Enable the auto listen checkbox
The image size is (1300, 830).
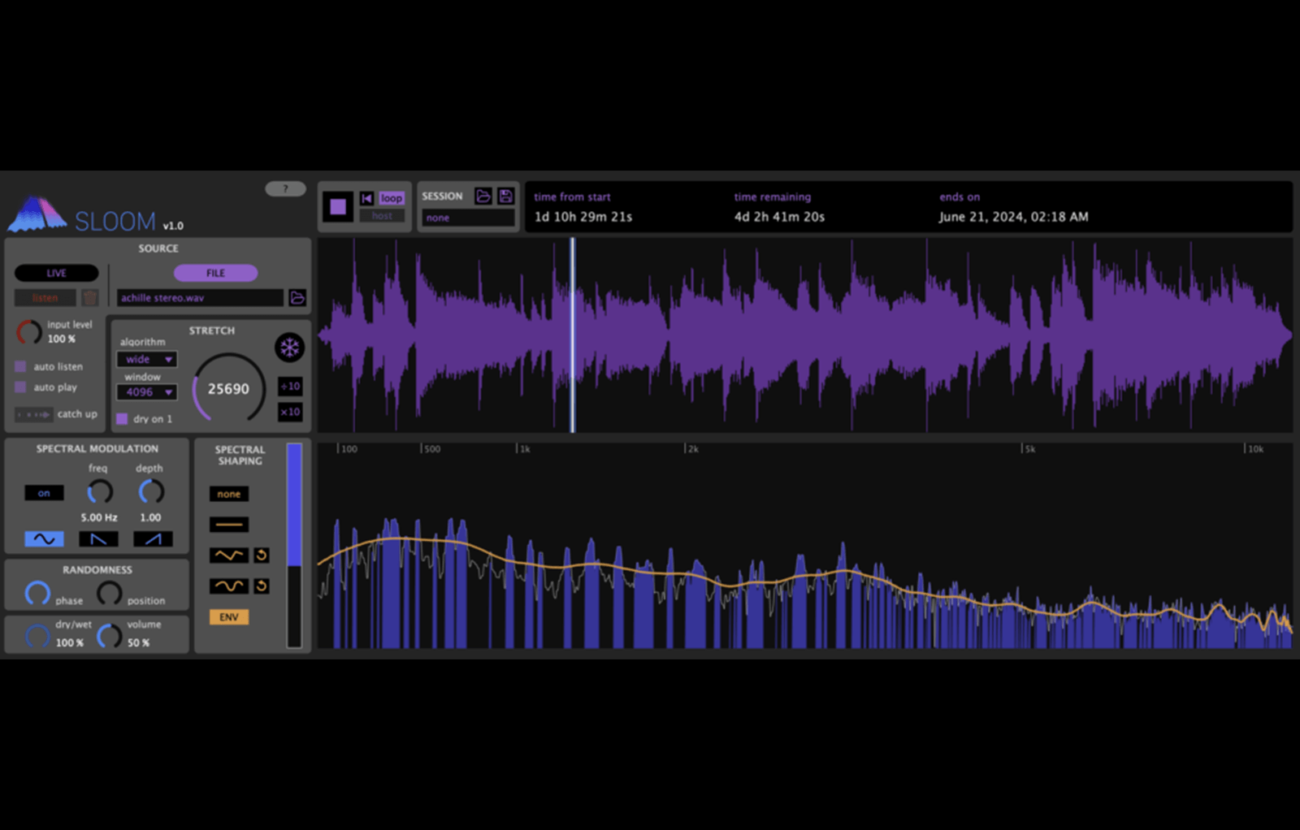(x=21, y=367)
